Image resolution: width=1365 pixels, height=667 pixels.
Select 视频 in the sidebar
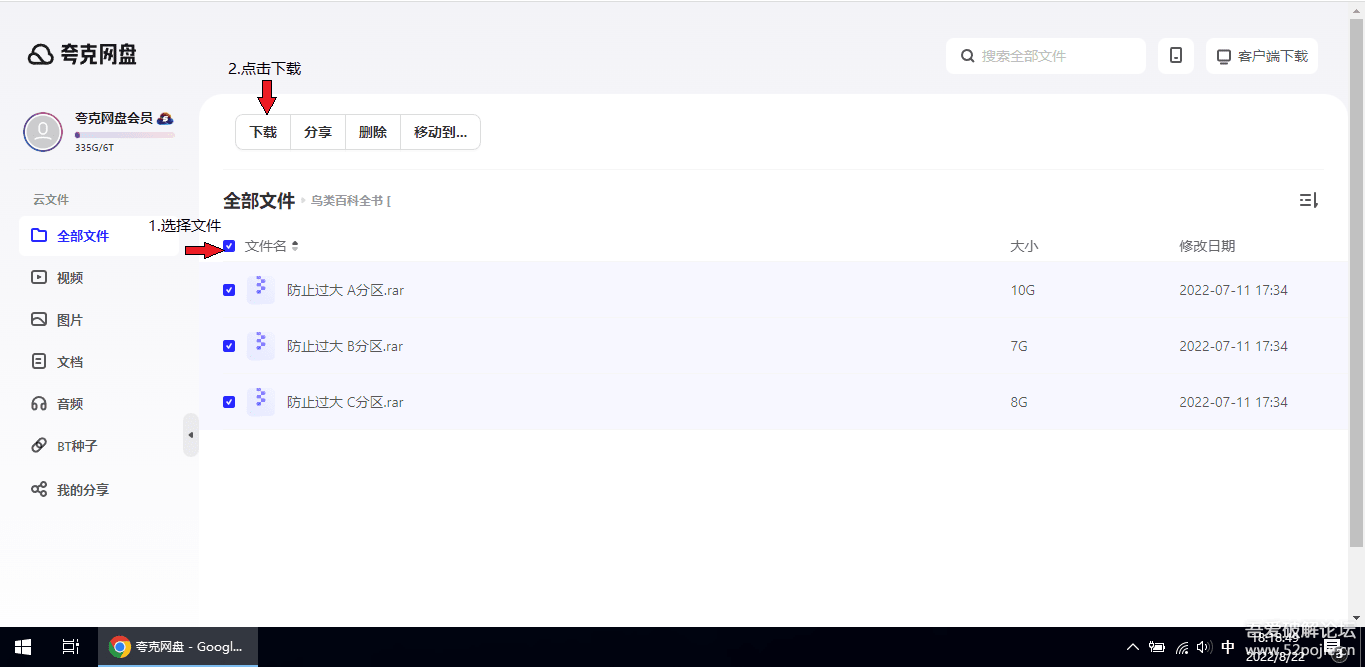click(x=69, y=278)
